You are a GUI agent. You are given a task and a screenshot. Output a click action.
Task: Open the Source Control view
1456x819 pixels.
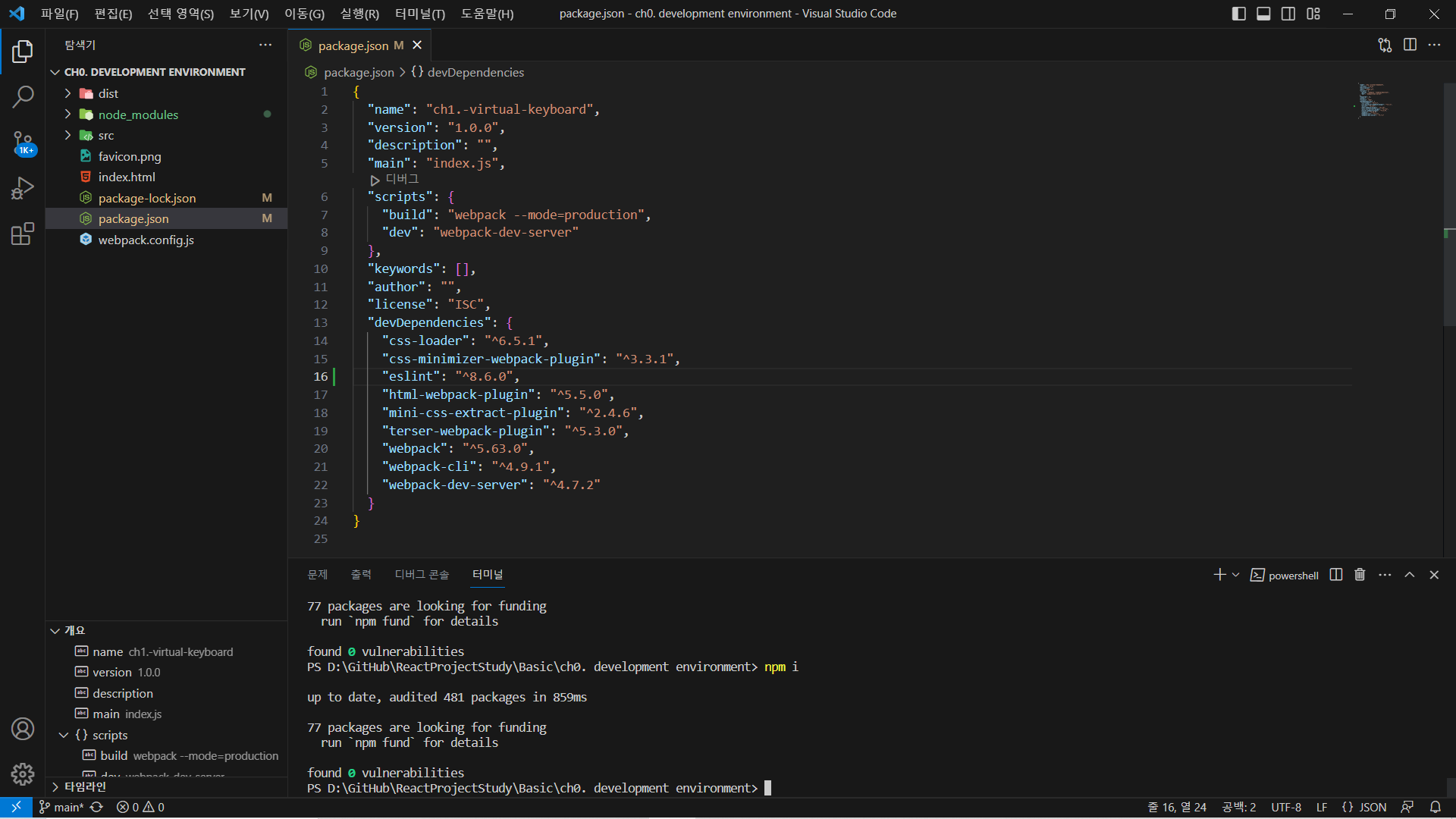(23, 143)
